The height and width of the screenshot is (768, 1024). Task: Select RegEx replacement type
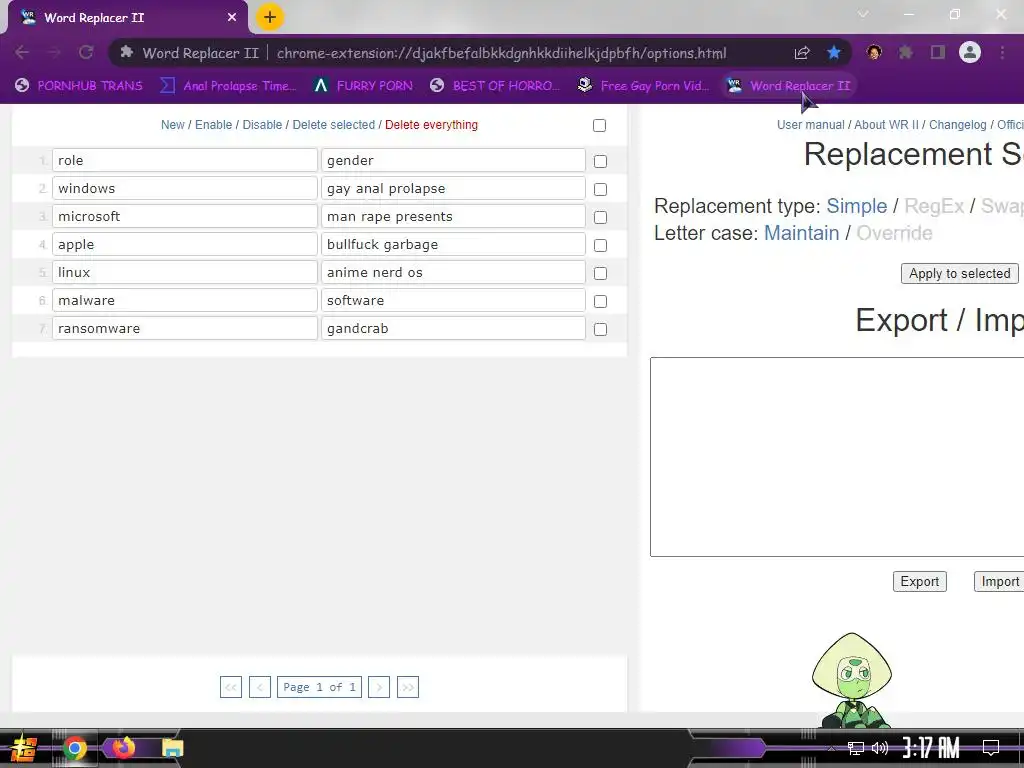point(934,206)
